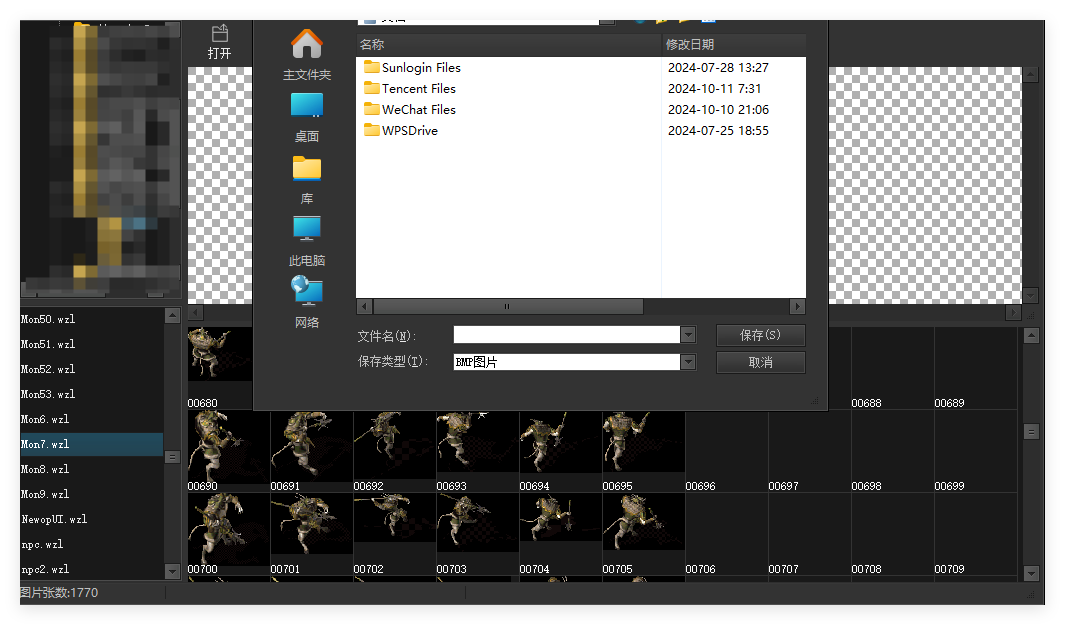The height and width of the screenshot is (625, 1065).
Task: Select NewopUI.wzl in the file list
Action: pos(92,520)
